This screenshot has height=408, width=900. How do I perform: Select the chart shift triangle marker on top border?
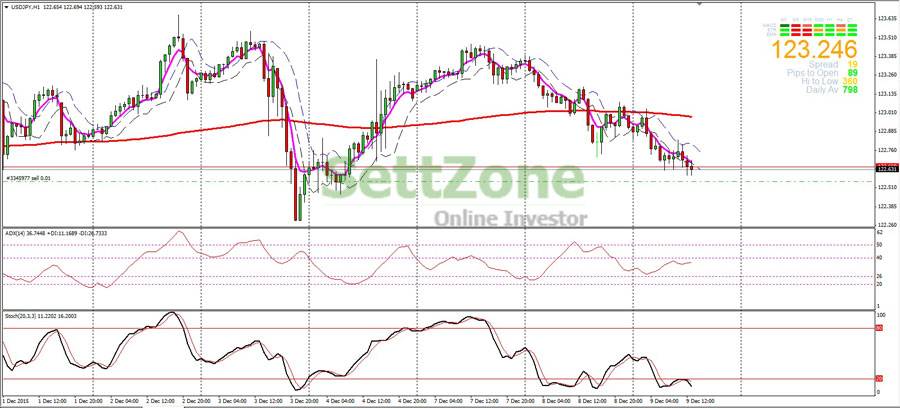click(699, 3)
